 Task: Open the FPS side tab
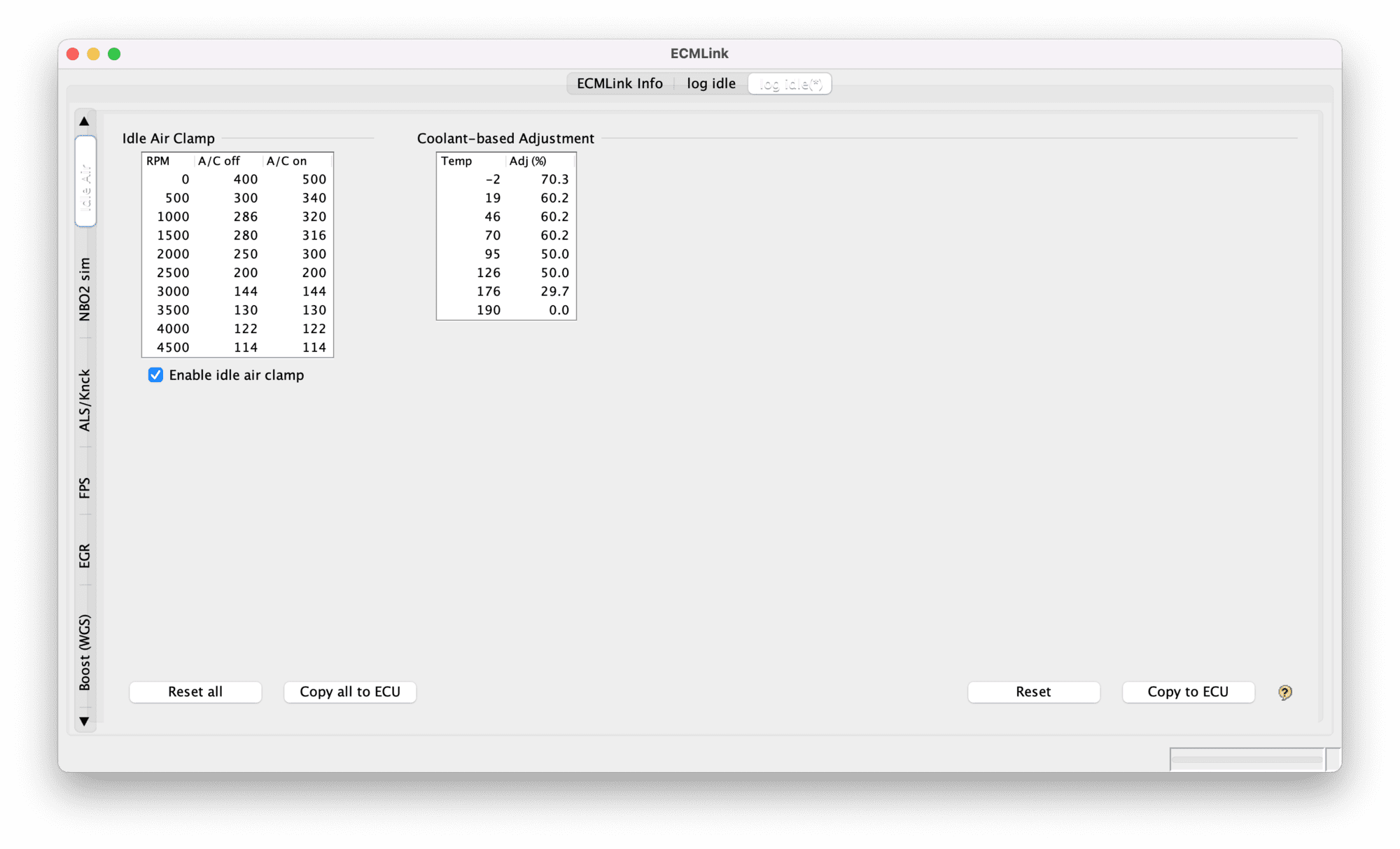click(x=85, y=488)
